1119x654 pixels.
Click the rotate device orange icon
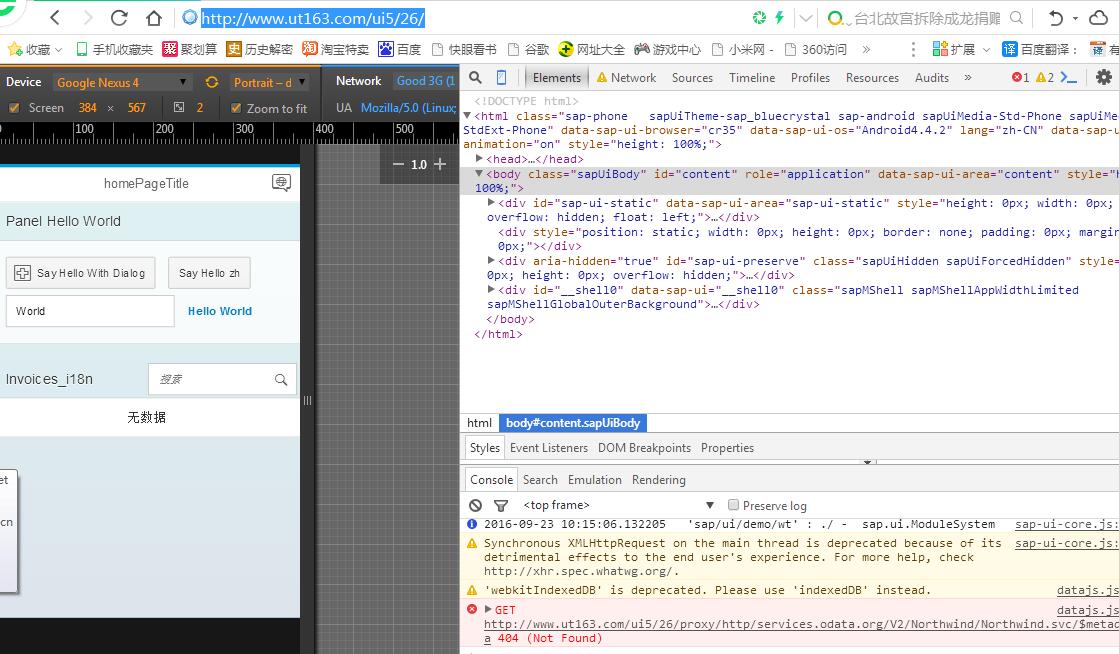tap(212, 82)
